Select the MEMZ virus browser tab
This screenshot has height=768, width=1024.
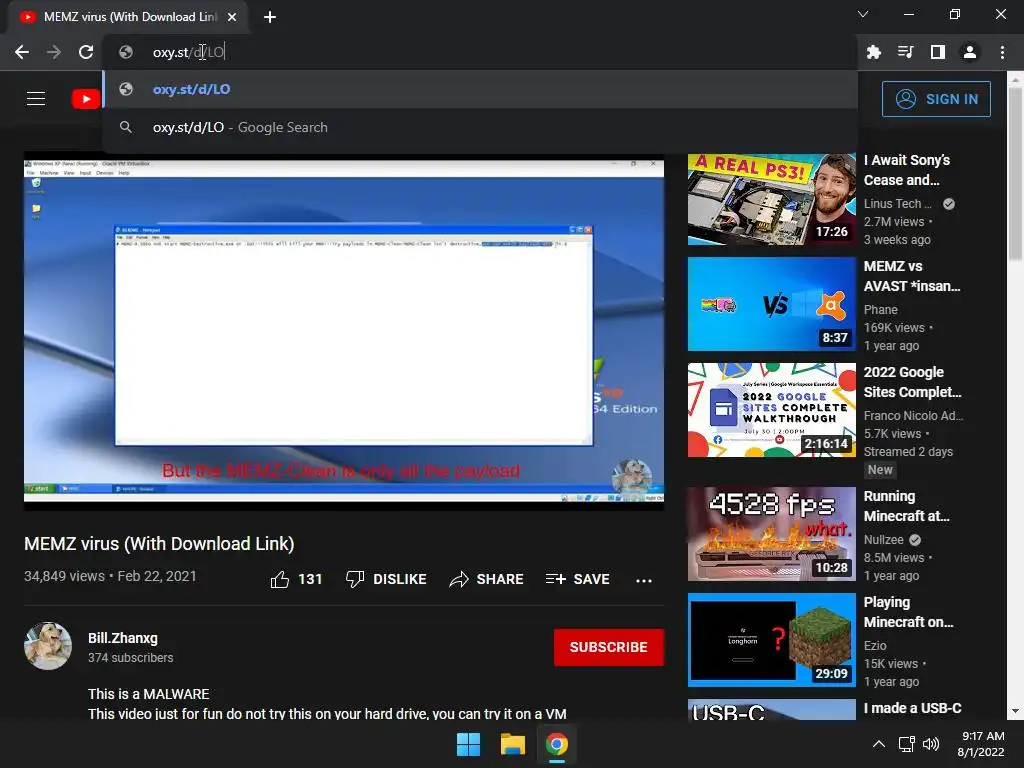click(129, 17)
